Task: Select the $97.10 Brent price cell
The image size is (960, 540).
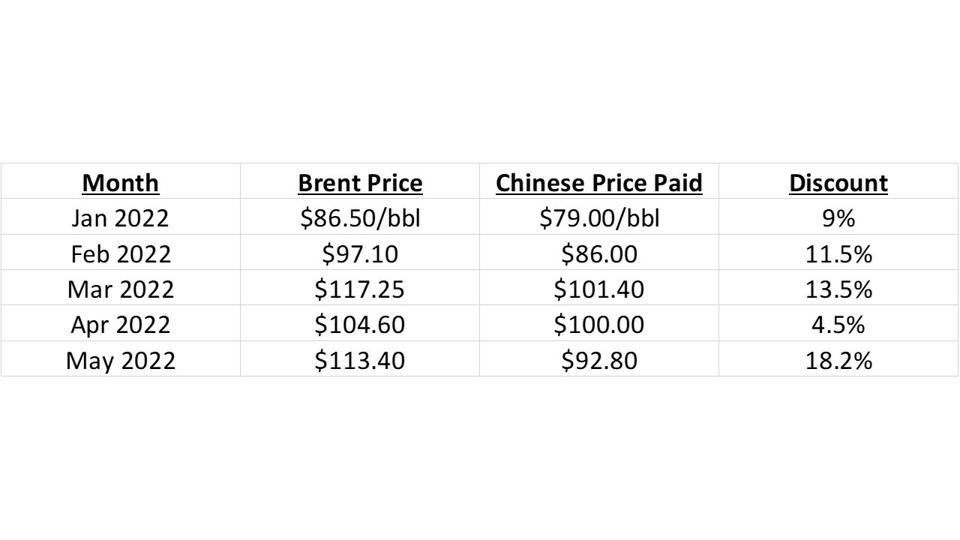Action: 360,254
